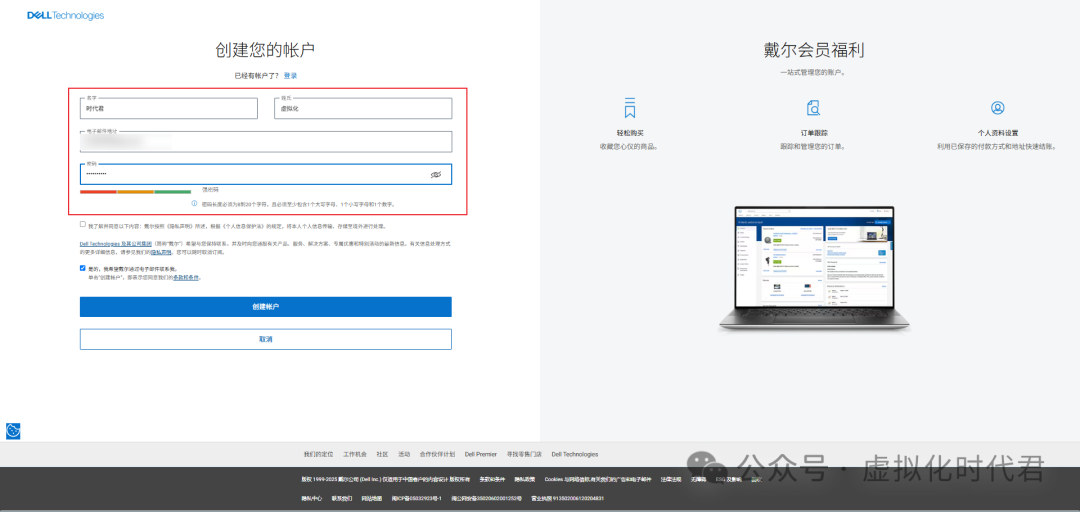The image size is (1080, 512).
Task: Click the 跟踪和管理您的订单 description text
Action: point(813,147)
